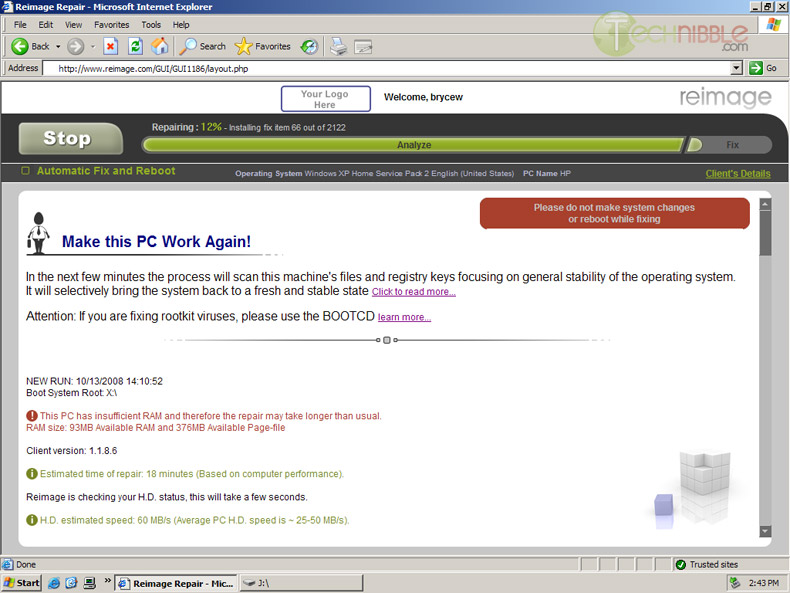This screenshot has height=593, width=790.
Task: Click the scroll up arrow of content panel
Action: (x=765, y=204)
